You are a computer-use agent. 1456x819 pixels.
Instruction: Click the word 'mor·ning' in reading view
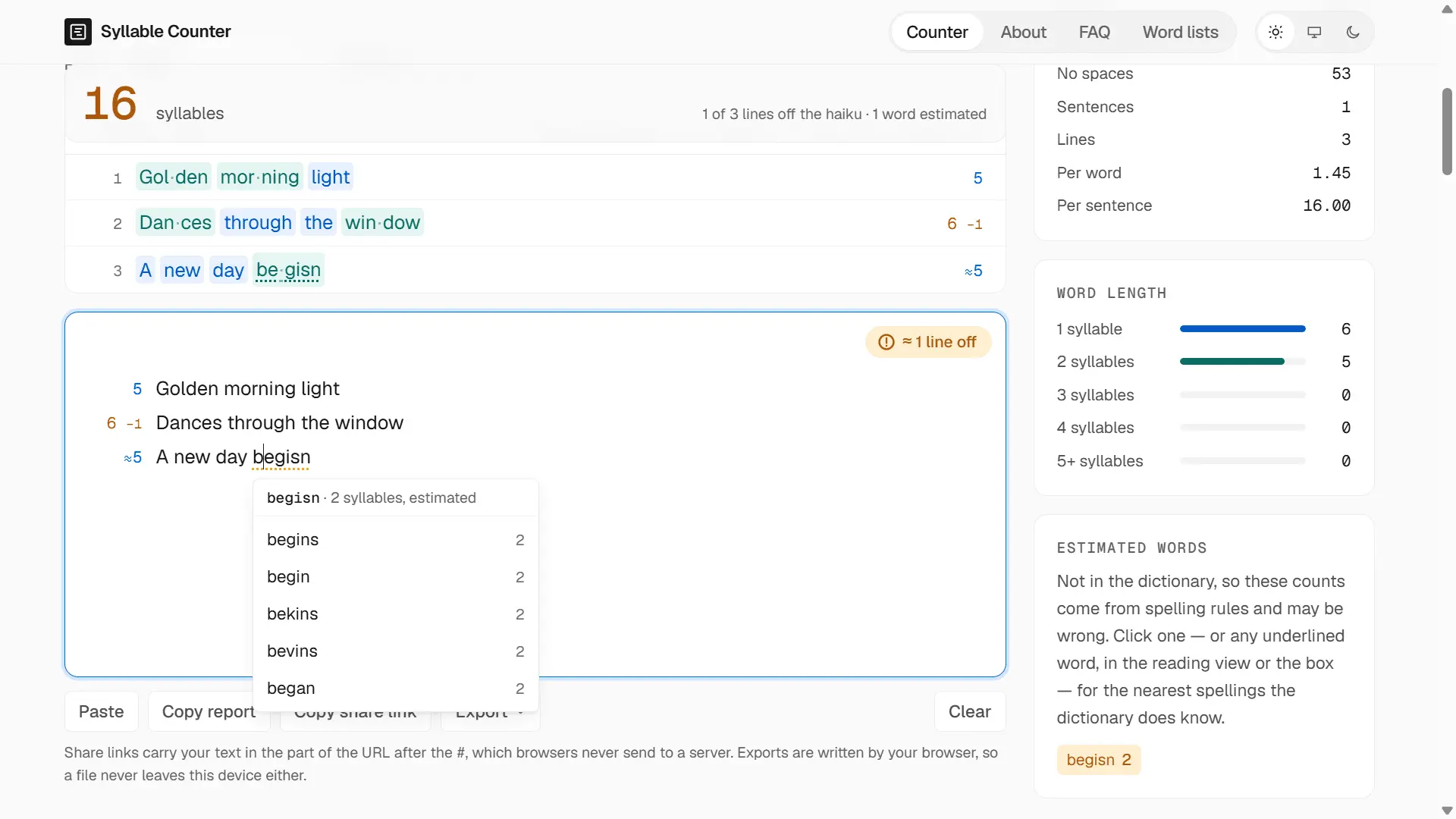pyautogui.click(x=259, y=177)
